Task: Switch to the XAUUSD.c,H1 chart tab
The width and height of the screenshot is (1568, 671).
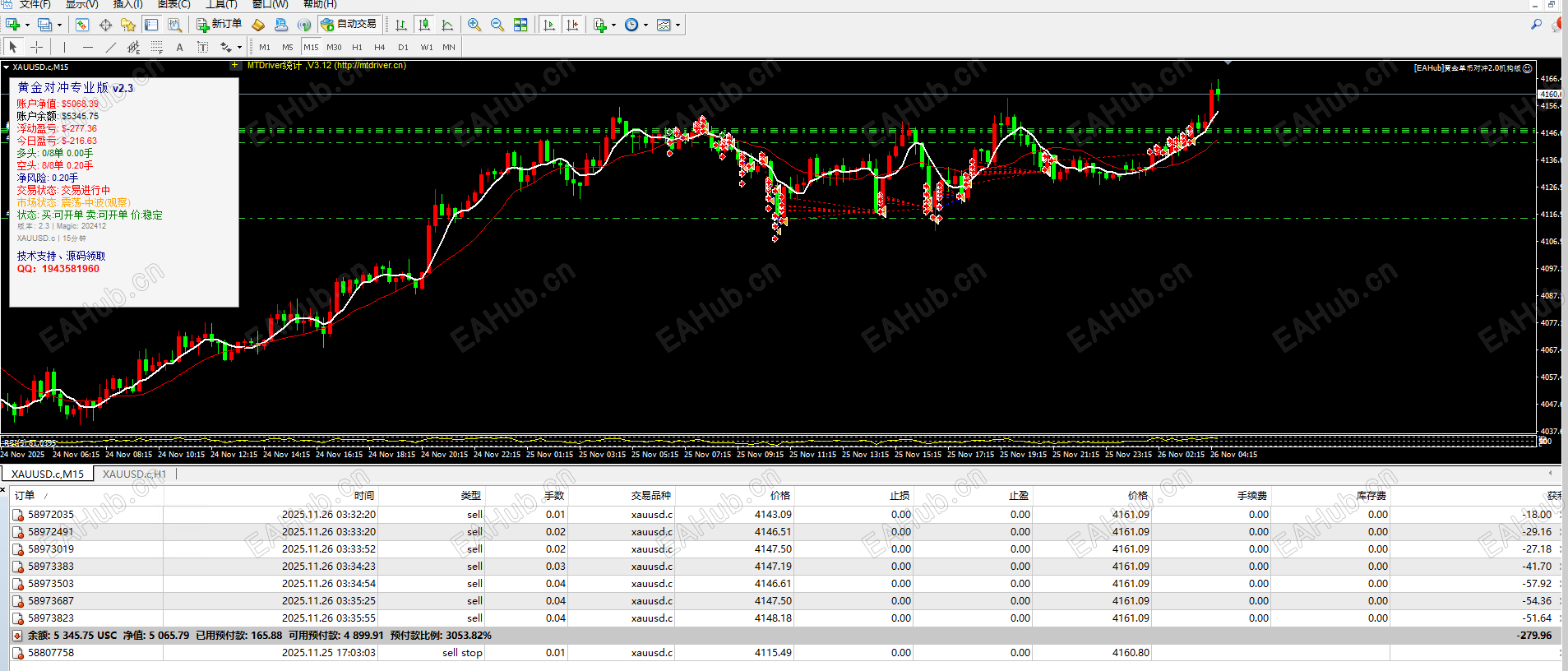Action: (134, 474)
